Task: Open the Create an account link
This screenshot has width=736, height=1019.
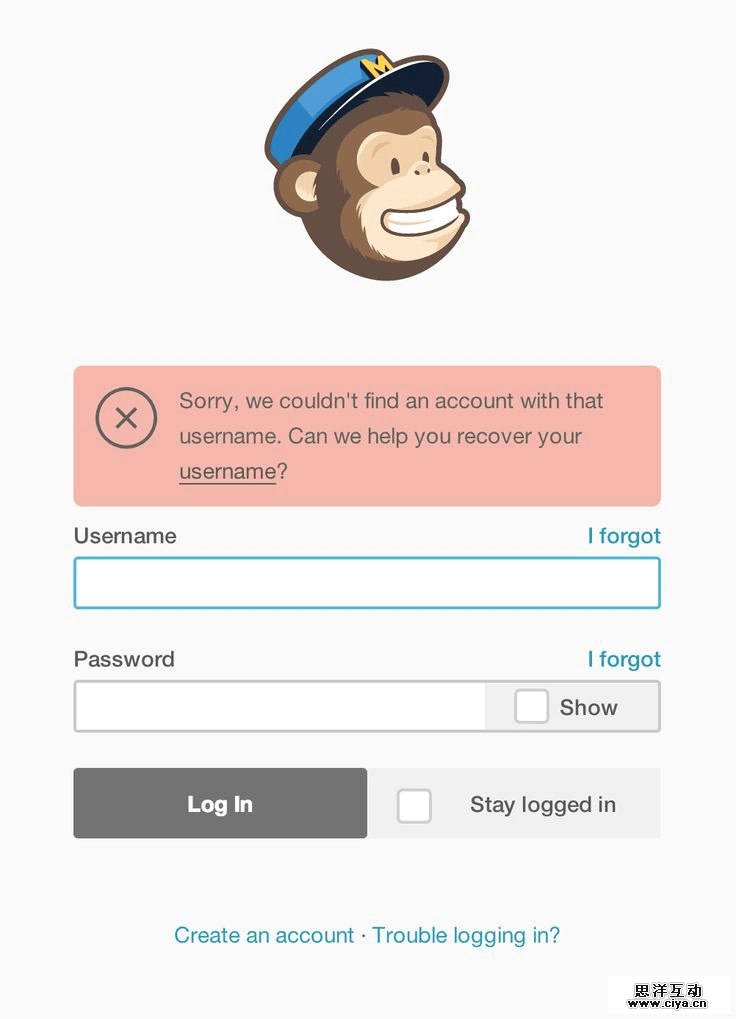Action: point(264,935)
